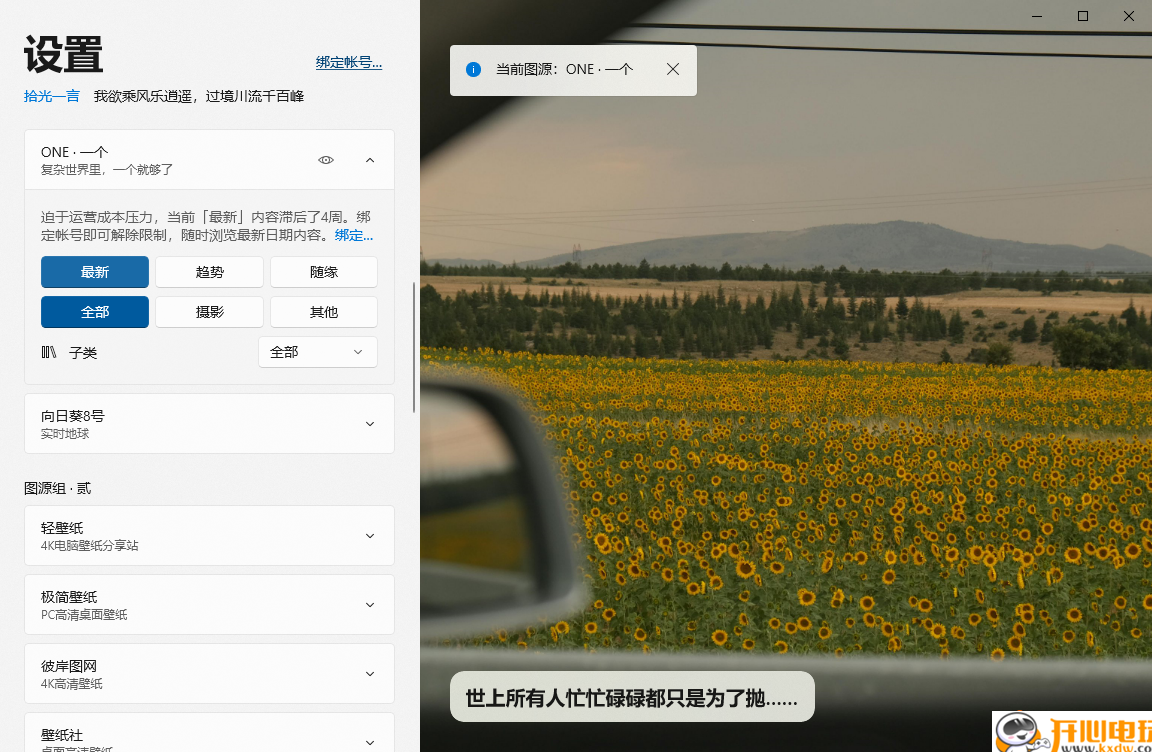Select the 趋势 filter
The height and width of the screenshot is (752, 1152).
tap(209, 271)
